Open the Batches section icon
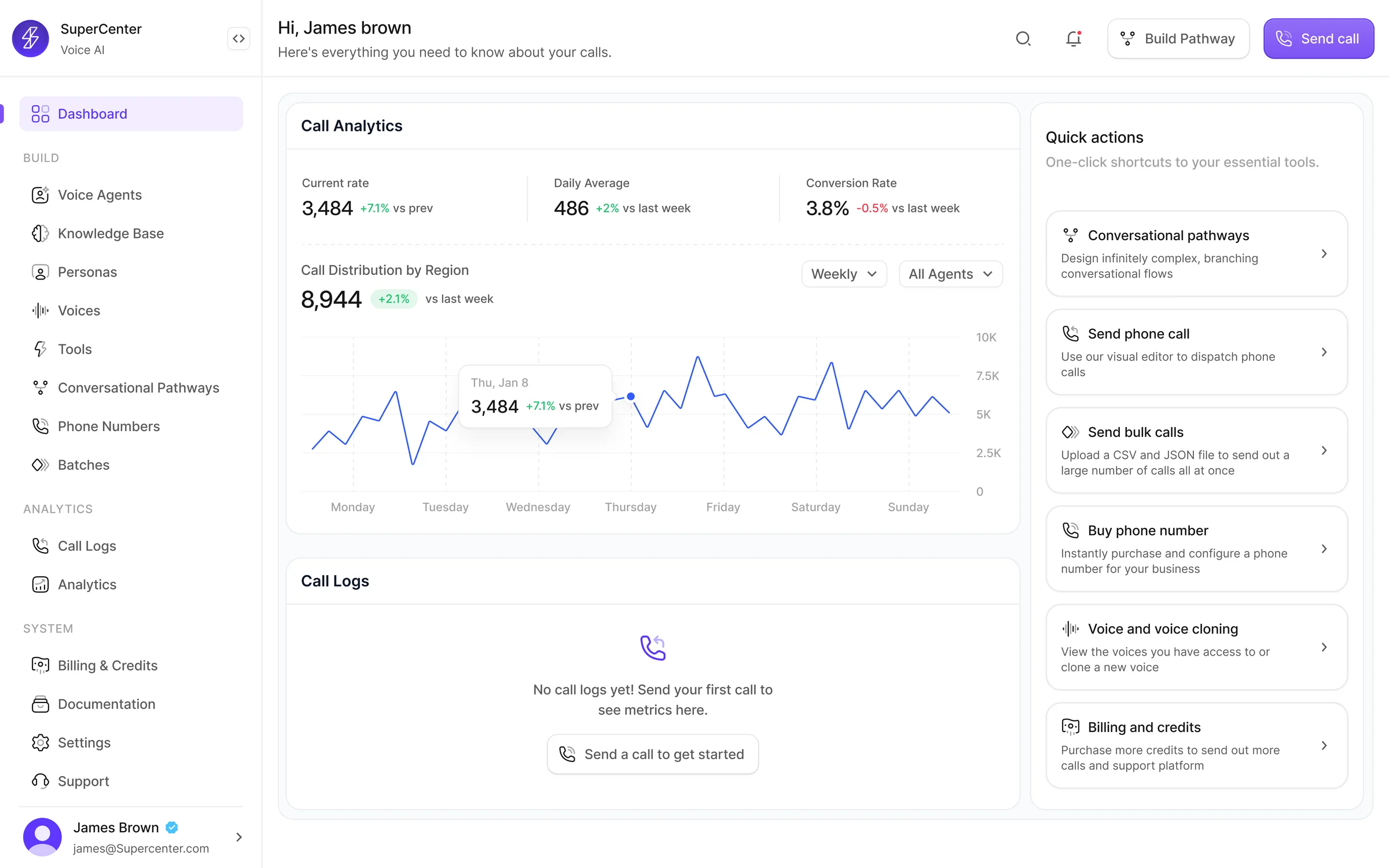Viewport: 1389px width, 868px height. point(40,465)
